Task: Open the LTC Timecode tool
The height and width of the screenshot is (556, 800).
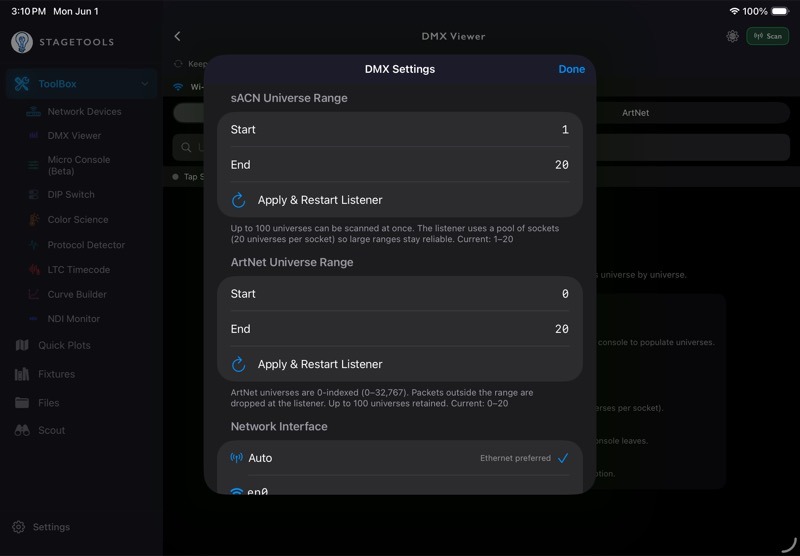Action: [78, 269]
